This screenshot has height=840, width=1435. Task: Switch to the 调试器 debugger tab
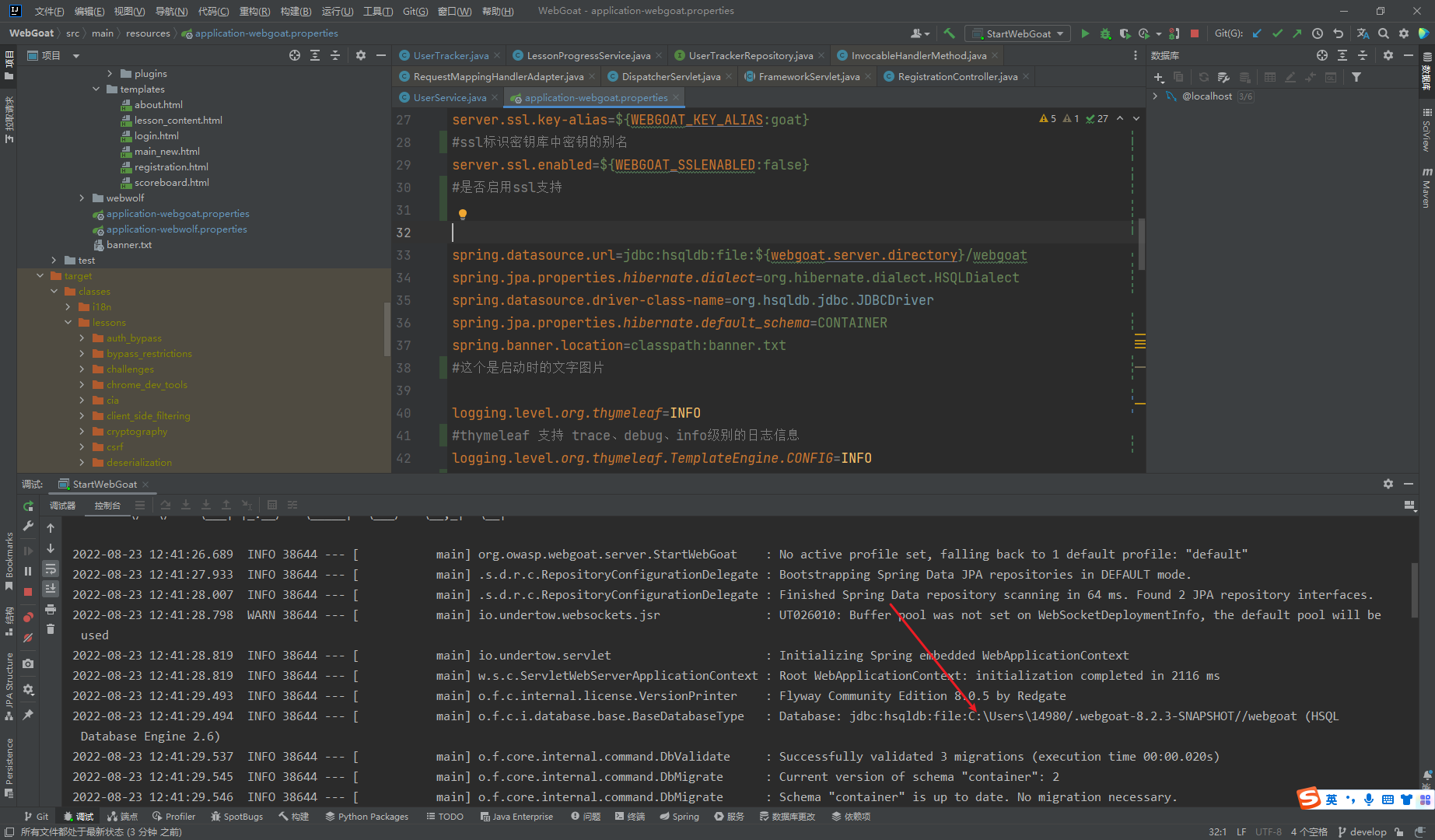pos(63,506)
